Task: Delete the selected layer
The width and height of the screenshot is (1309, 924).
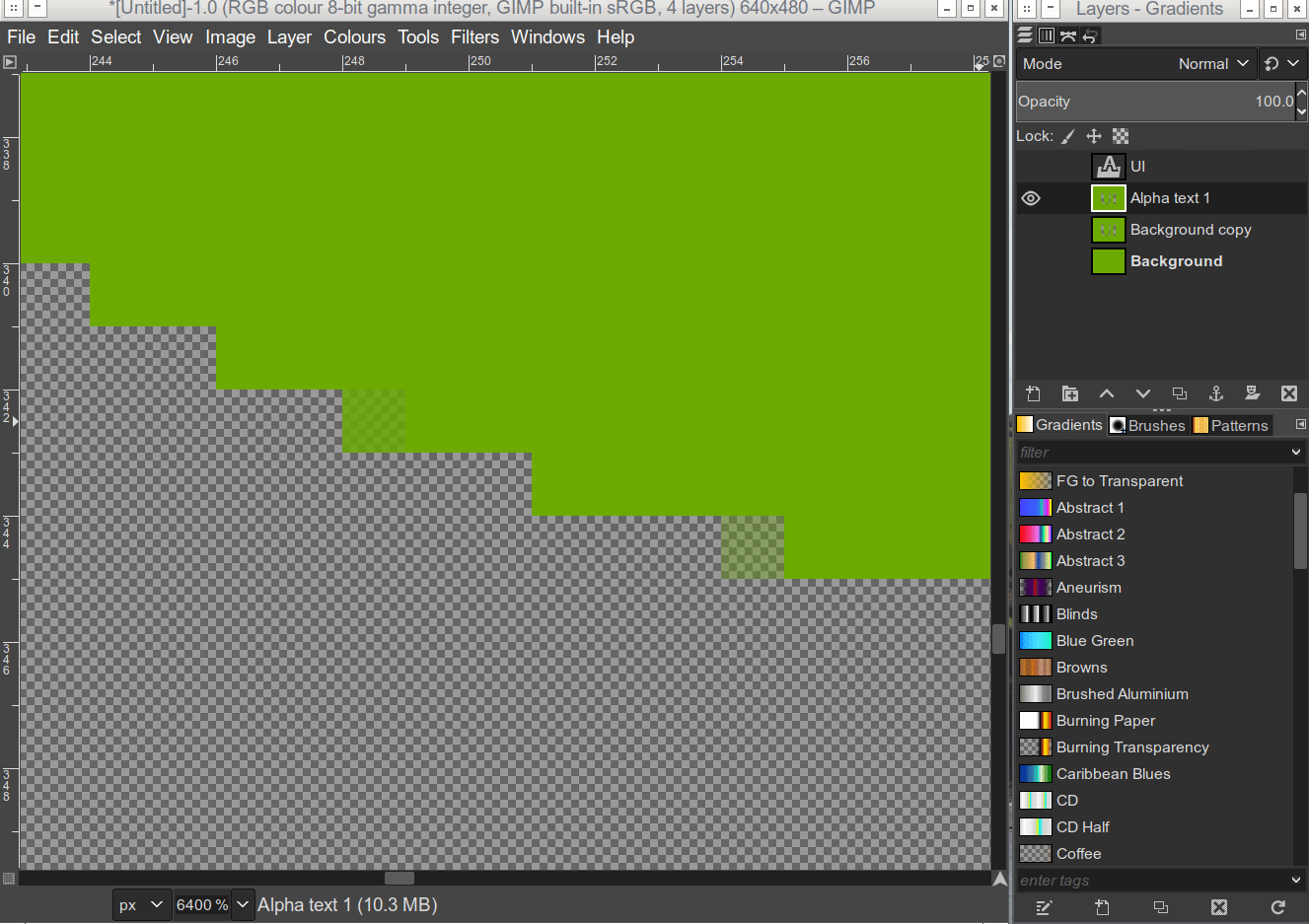Action: (1289, 393)
